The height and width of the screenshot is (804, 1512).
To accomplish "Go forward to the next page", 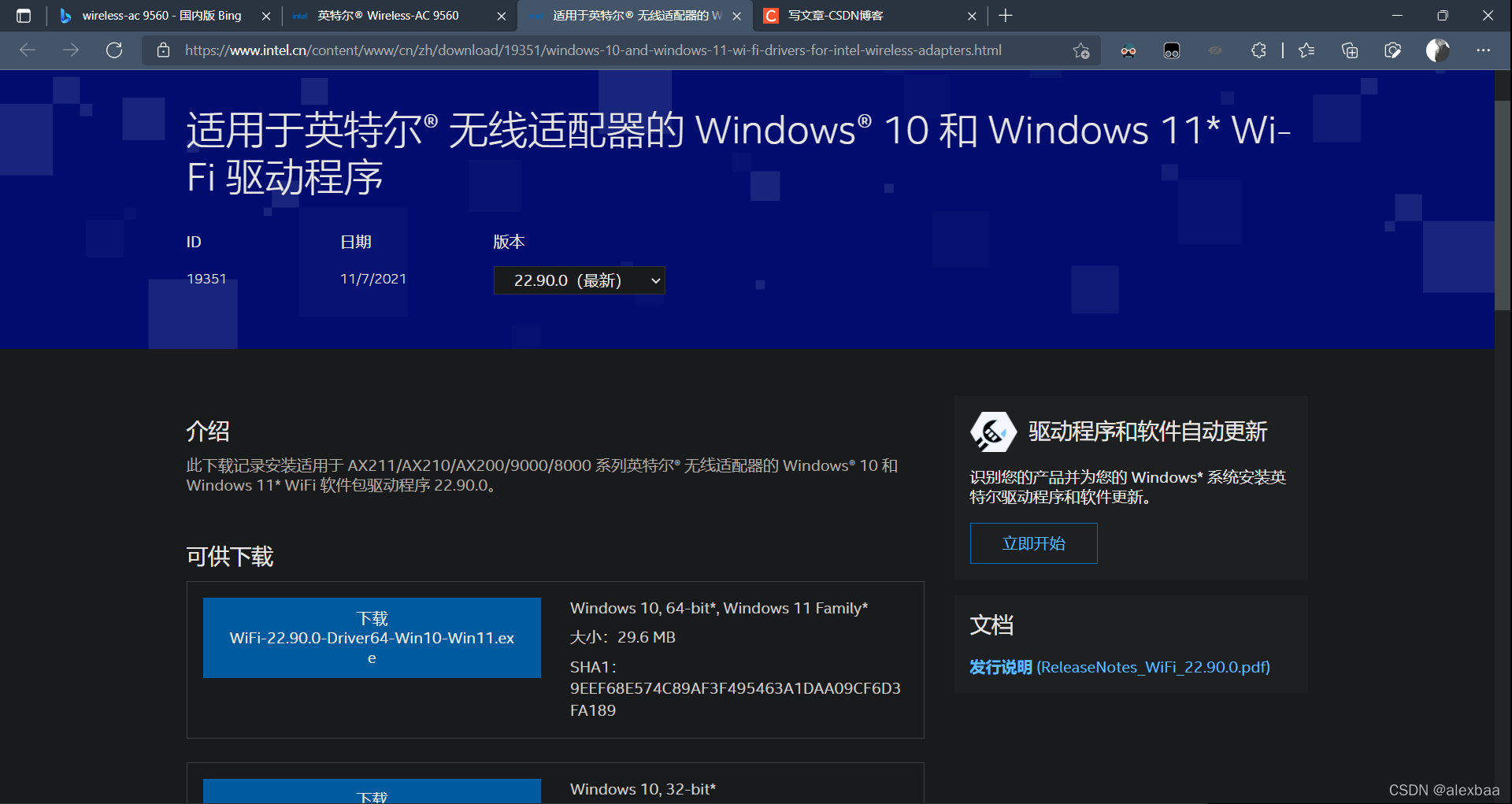I will click(x=71, y=50).
